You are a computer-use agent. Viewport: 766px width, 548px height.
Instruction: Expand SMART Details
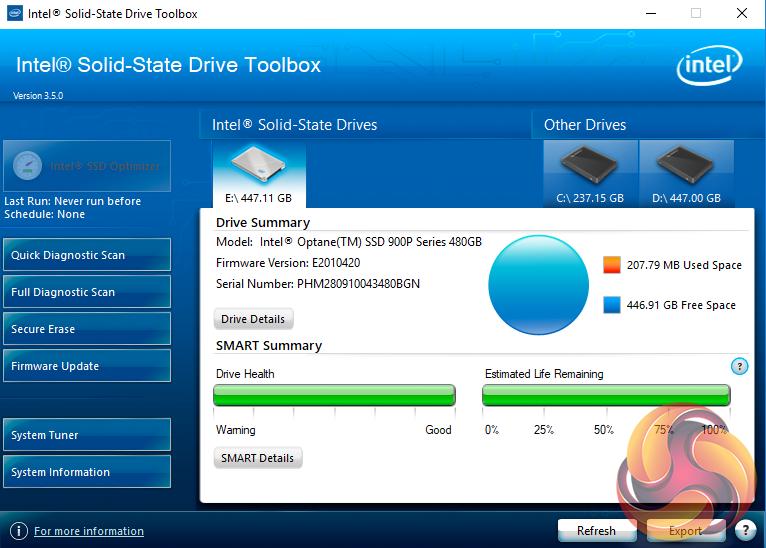pyautogui.click(x=258, y=458)
